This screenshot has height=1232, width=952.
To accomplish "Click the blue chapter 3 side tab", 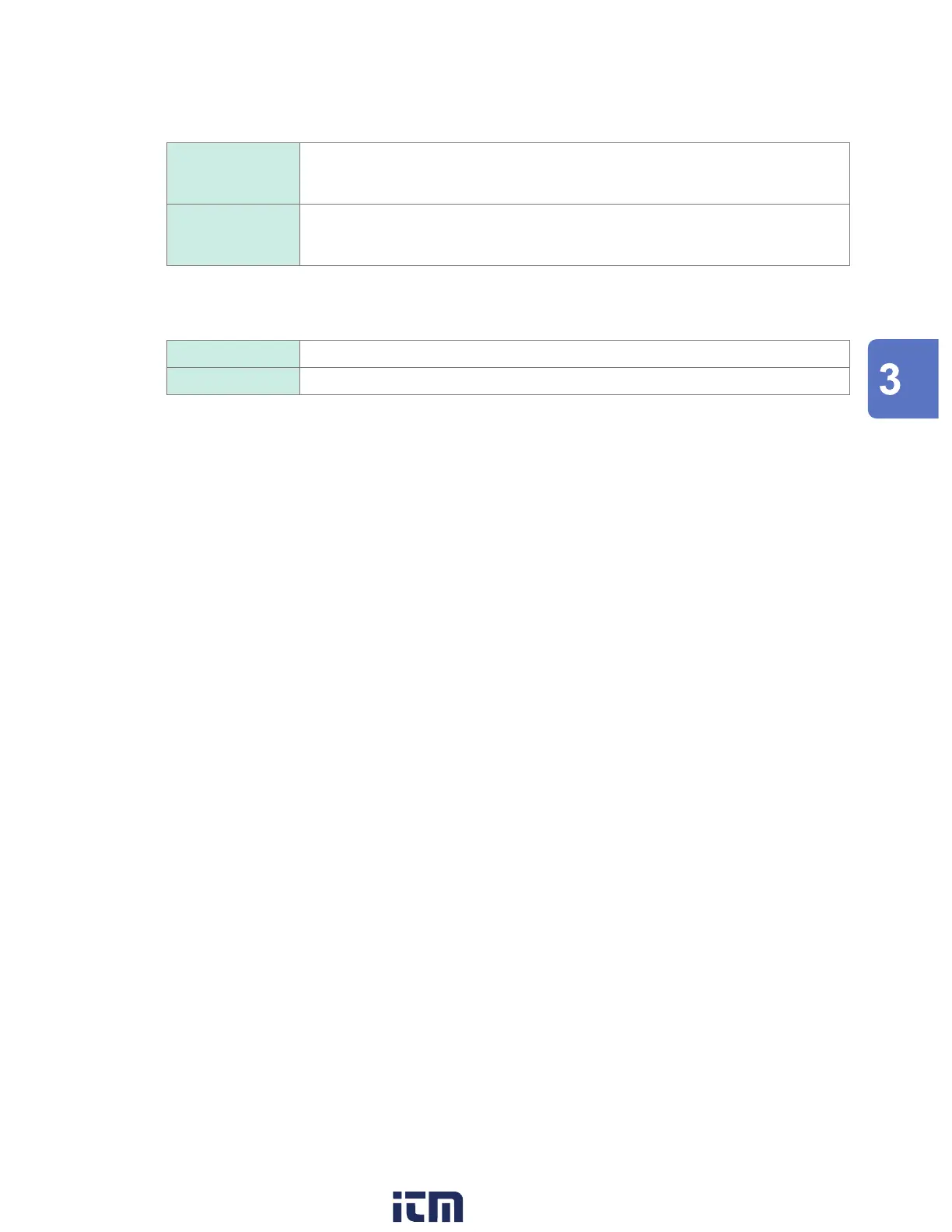I will (x=902, y=379).
